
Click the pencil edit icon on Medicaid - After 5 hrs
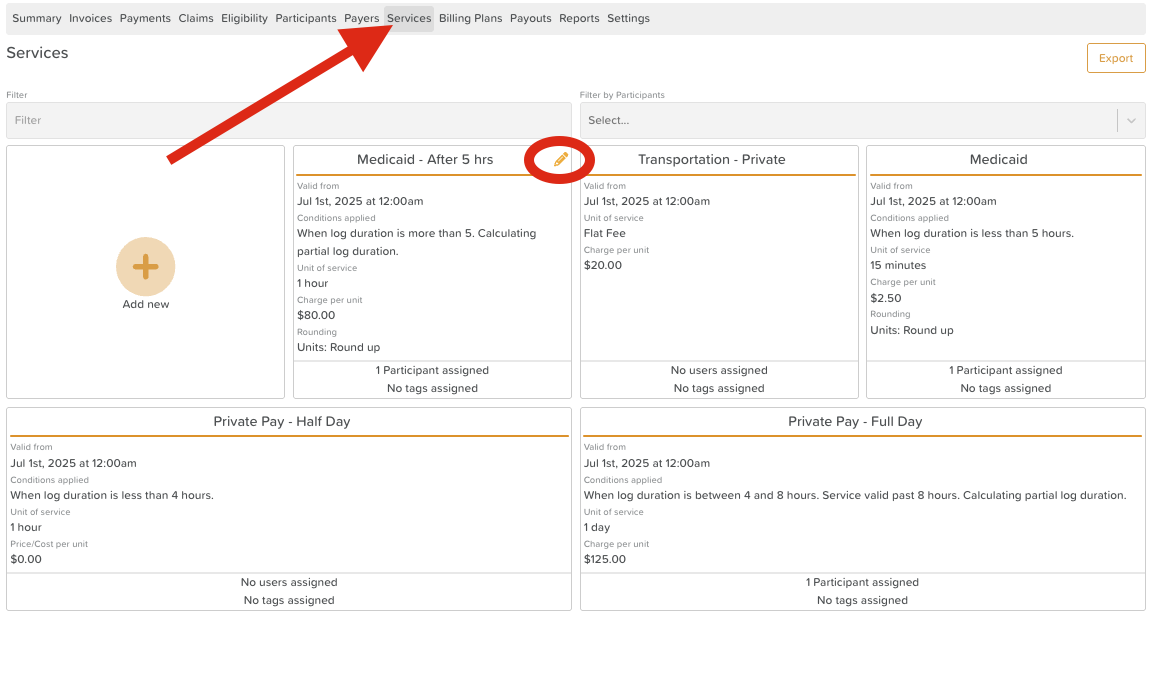click(561, 159)
